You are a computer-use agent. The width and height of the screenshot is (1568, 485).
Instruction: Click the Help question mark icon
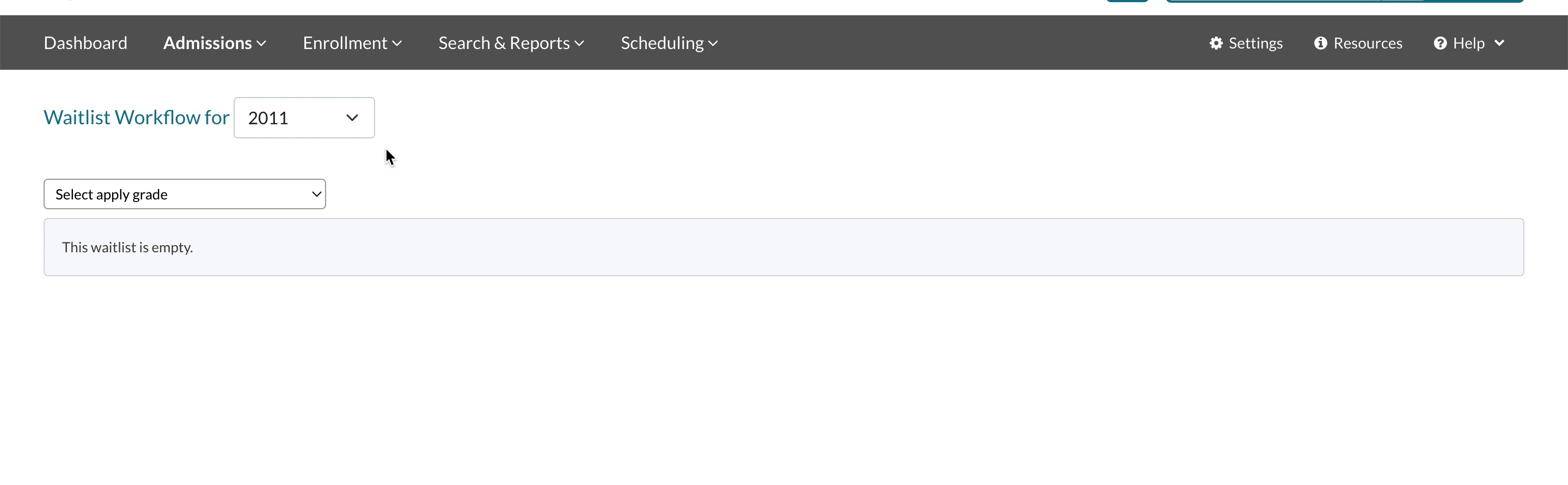click(1440, 43)
